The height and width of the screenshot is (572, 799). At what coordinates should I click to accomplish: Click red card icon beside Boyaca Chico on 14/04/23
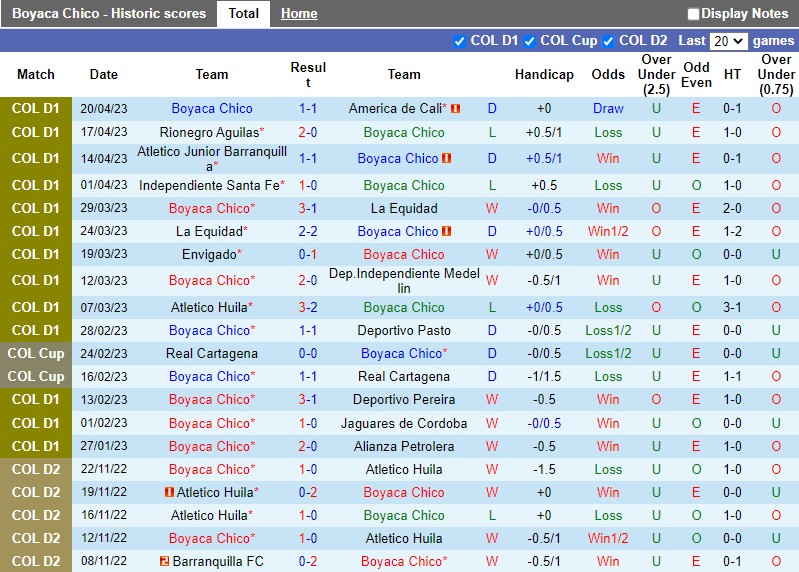[x=447, y=158]
